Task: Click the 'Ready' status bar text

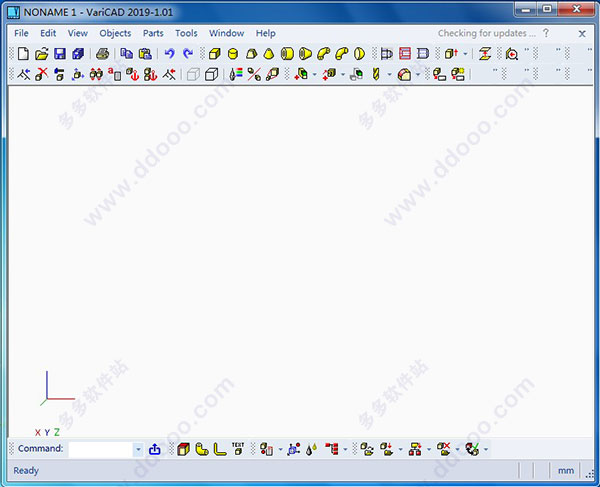Action: coord(26,471)
